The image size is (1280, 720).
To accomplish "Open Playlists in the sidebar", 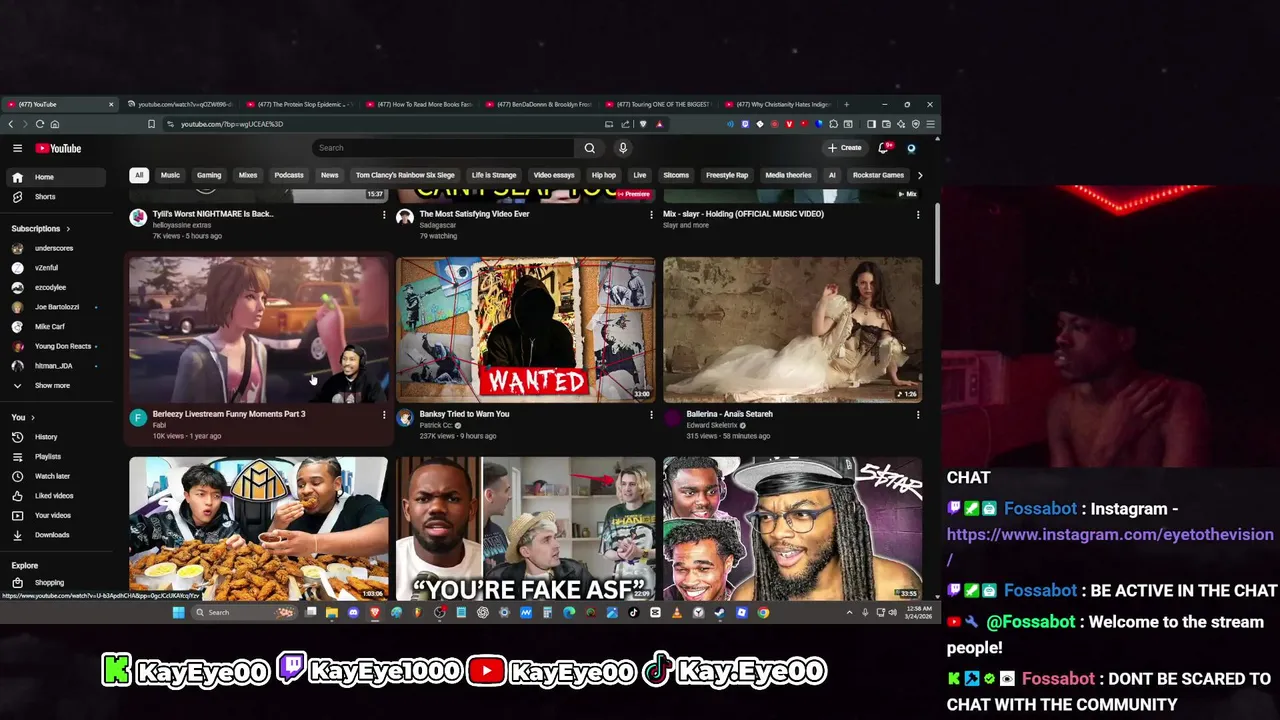I will (55, 456).
